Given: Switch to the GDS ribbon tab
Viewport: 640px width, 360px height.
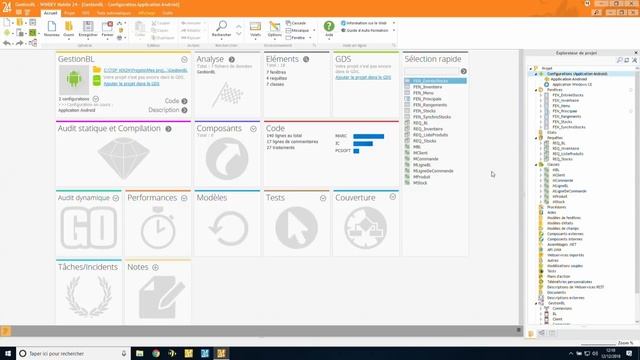Looking at the screenshot, I should pos(86,13).
